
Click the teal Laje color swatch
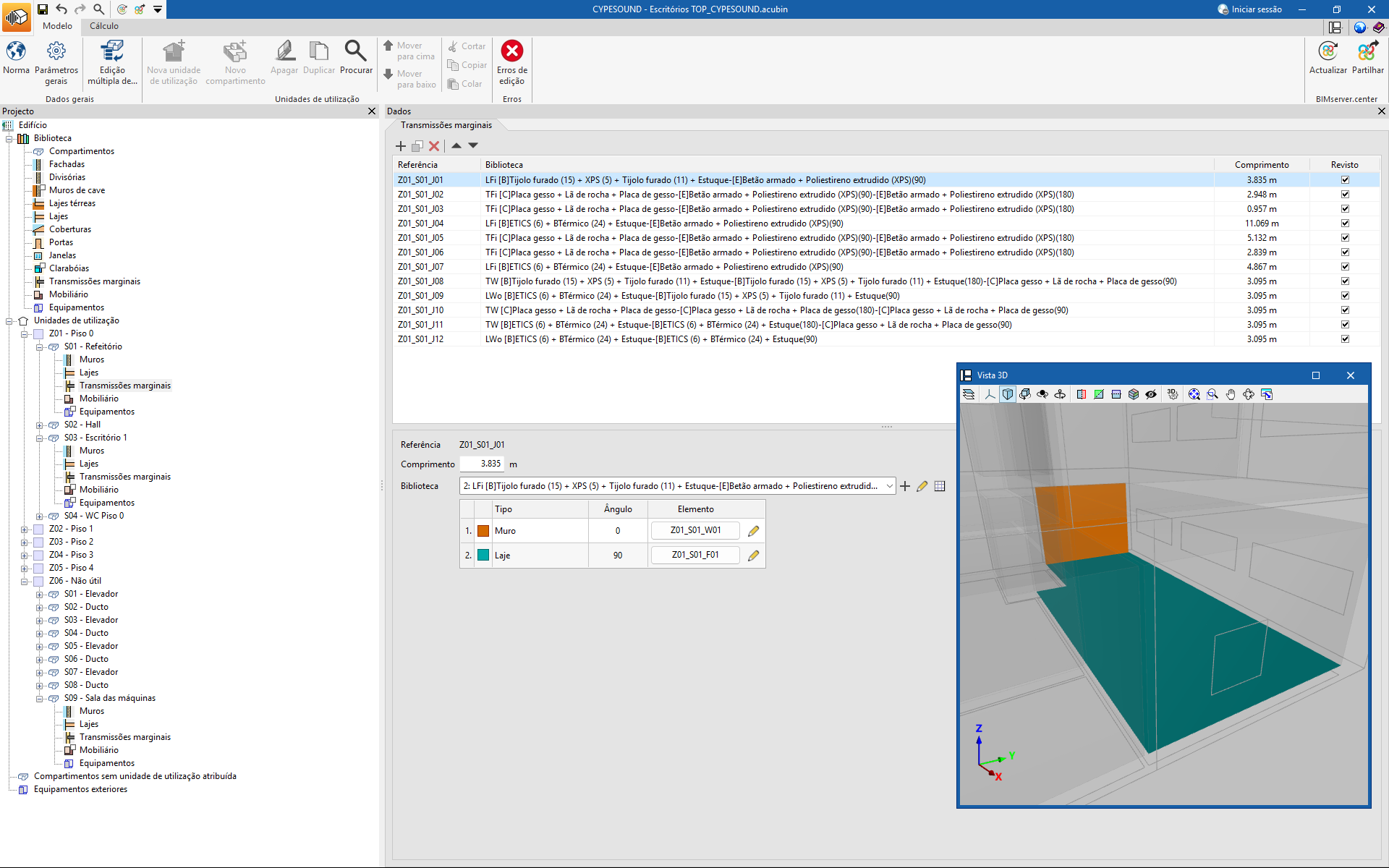(483, 556)
